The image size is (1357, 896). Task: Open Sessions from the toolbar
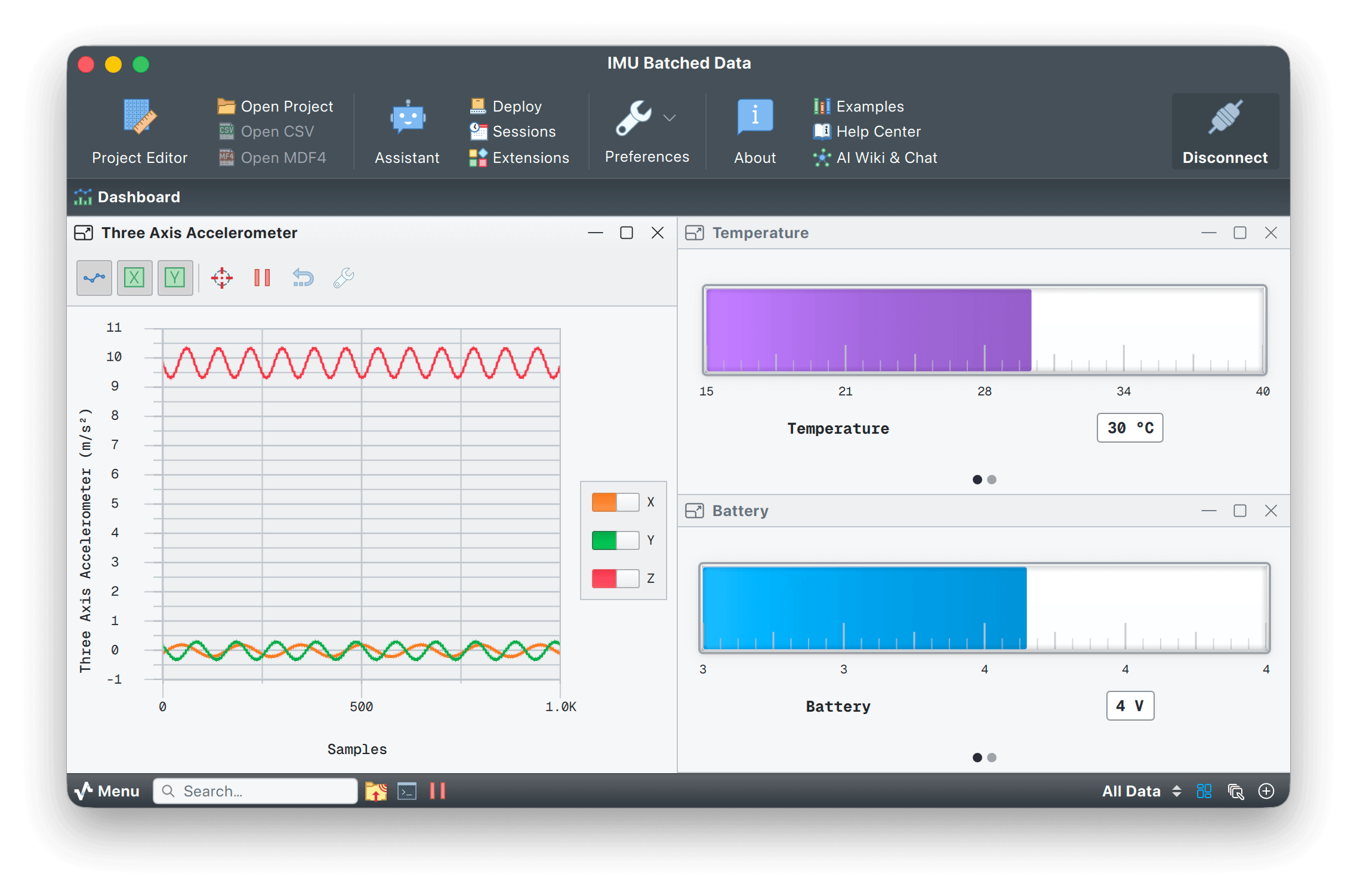[x=513, y=131]
